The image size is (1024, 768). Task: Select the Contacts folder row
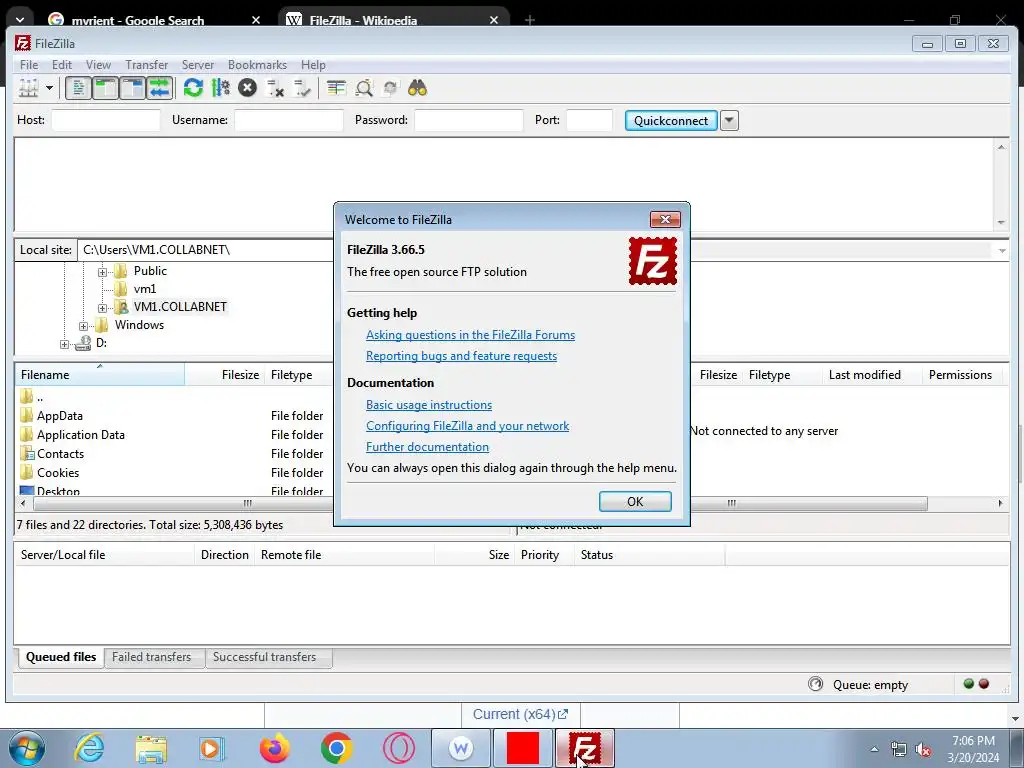pos(174,453)
